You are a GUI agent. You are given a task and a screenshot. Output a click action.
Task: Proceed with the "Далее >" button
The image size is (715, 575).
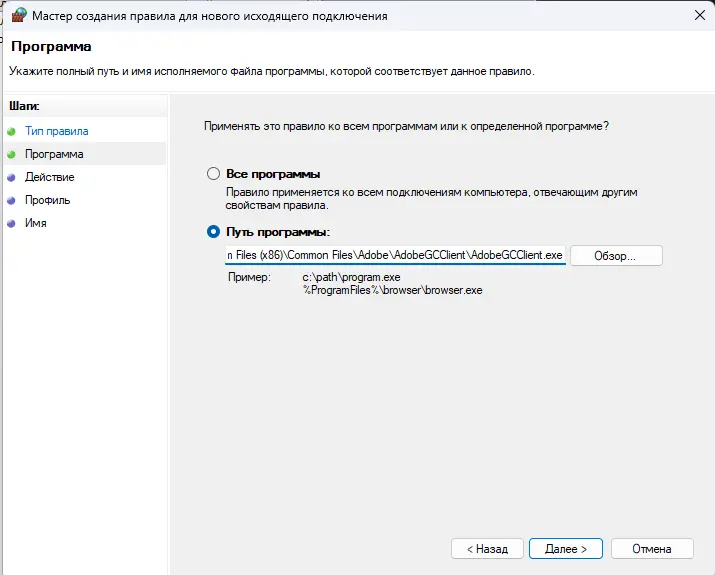click(x=565, y=549)
